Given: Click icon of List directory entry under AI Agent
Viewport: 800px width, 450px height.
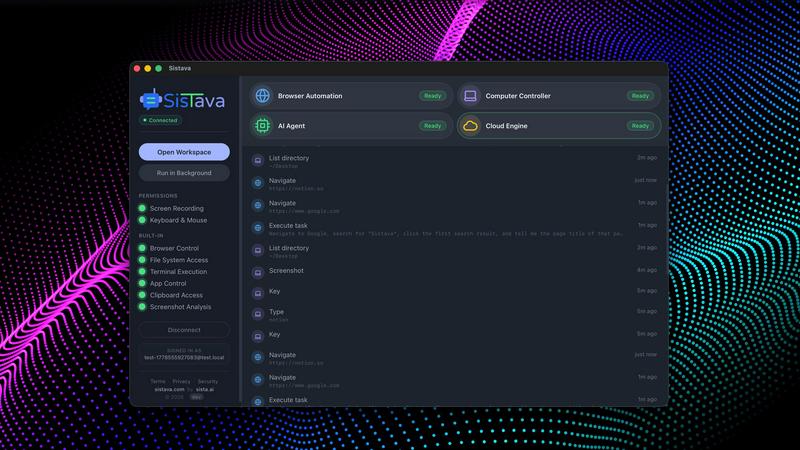Looking at the screenshot, I should pos(258,160).
